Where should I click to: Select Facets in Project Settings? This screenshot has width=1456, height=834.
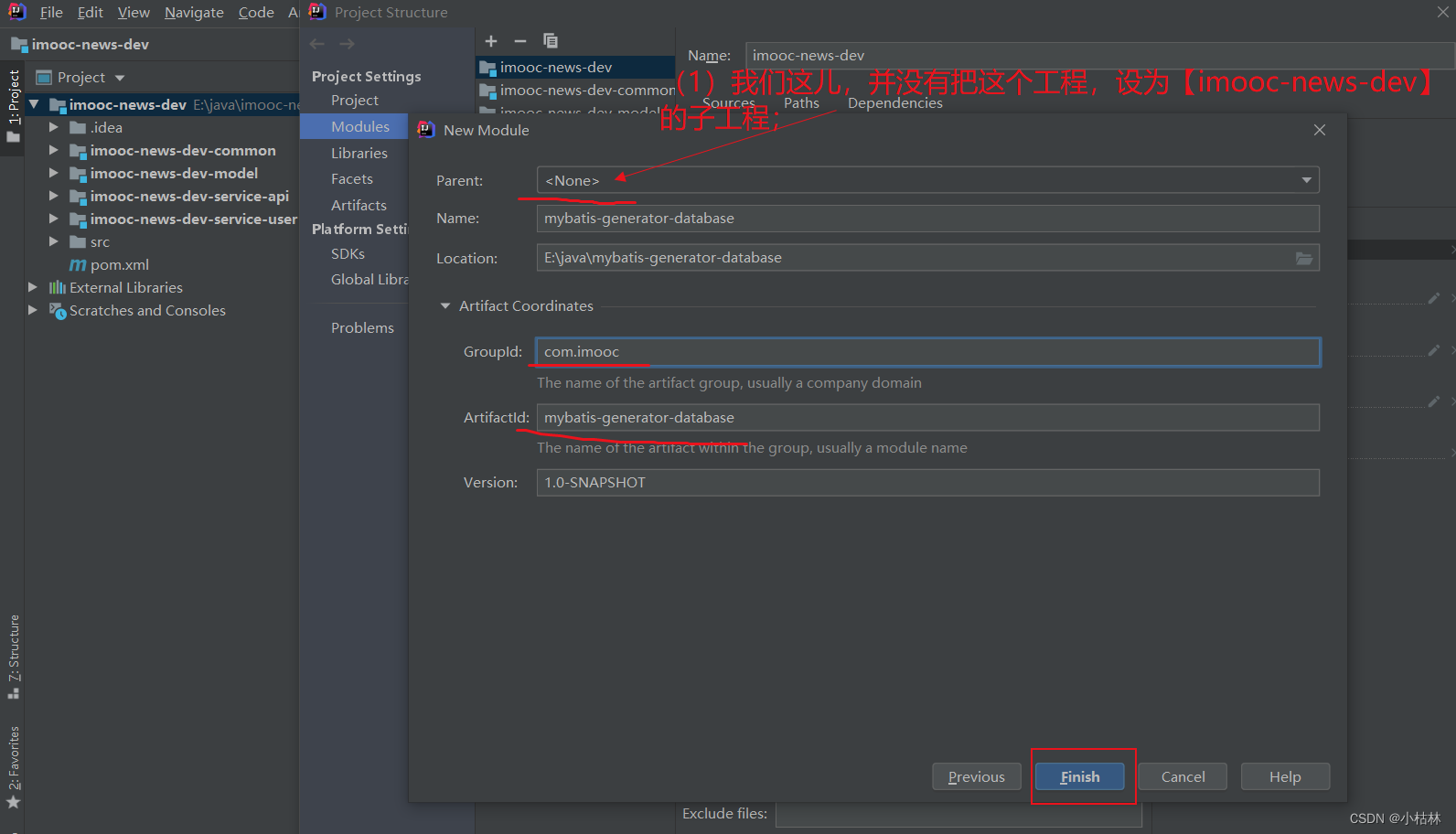354,179
